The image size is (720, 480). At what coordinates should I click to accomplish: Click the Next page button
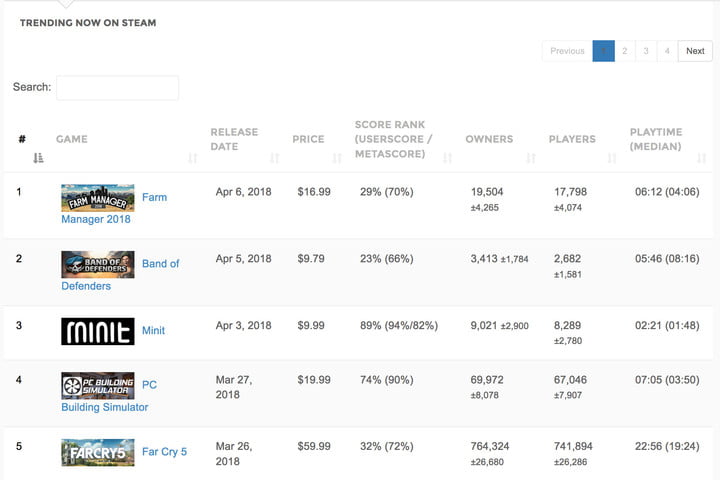[x=695, y=51]
